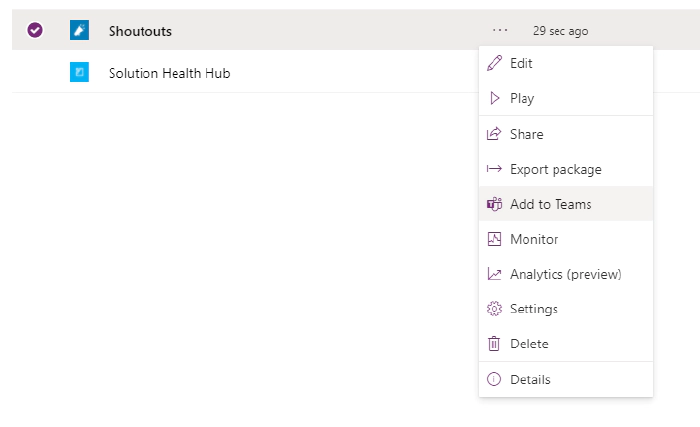
Task: Open Solution Health Hub app name
Action: 170,73
